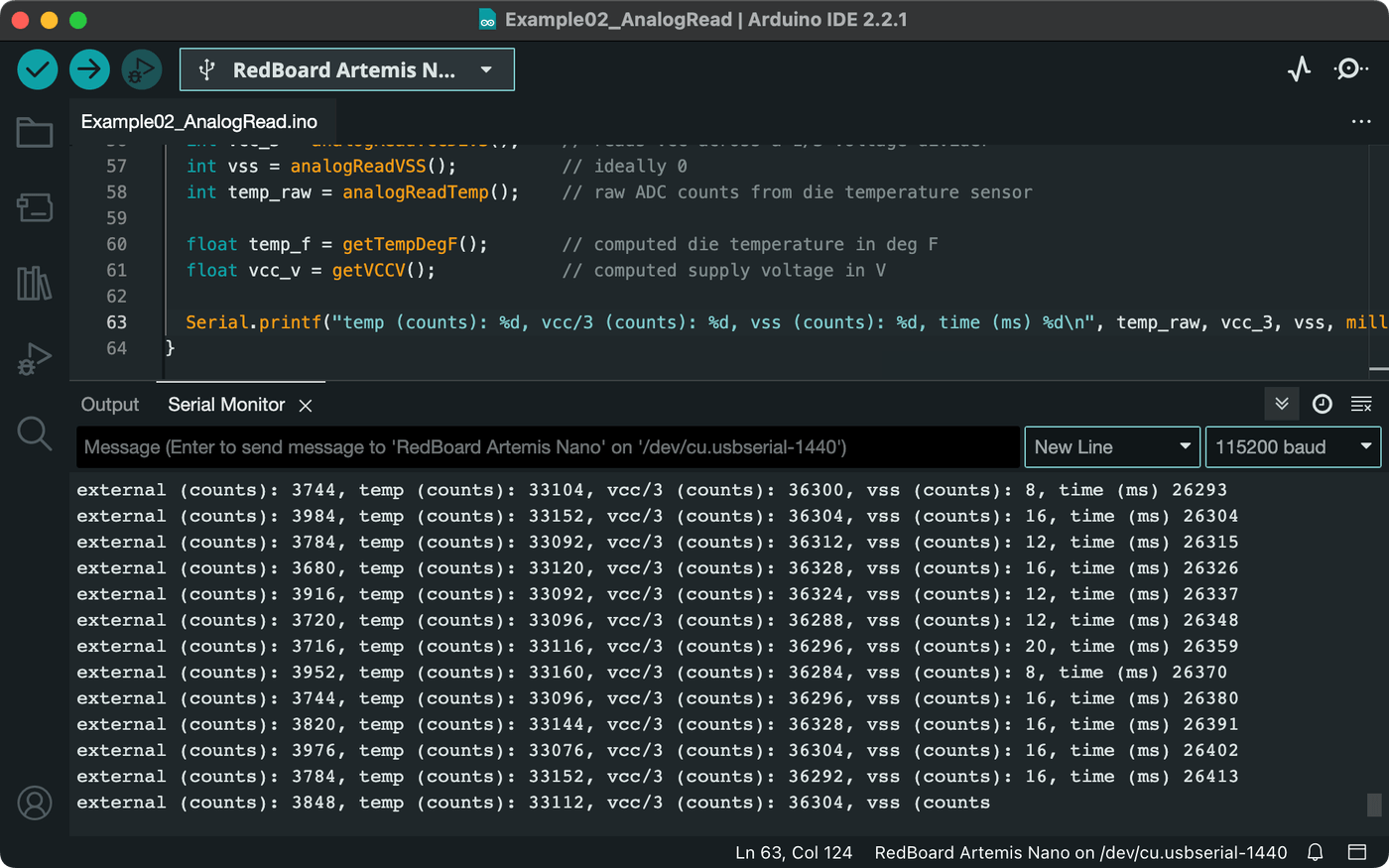Select the Example02_AnalogRead.ino editor tab

(x=199, y=122)
